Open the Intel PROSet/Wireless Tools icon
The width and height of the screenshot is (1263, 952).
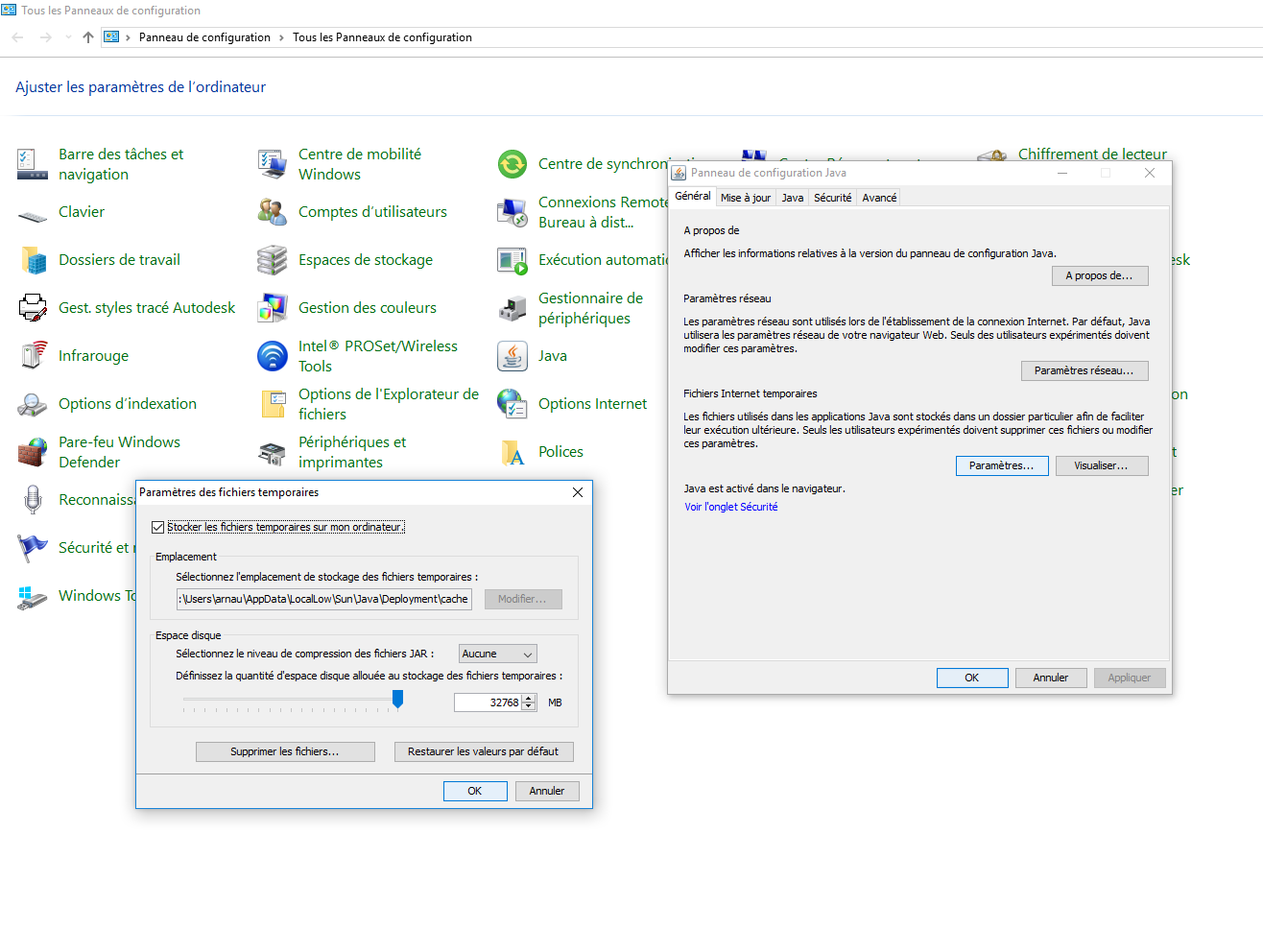pos(273,356)
